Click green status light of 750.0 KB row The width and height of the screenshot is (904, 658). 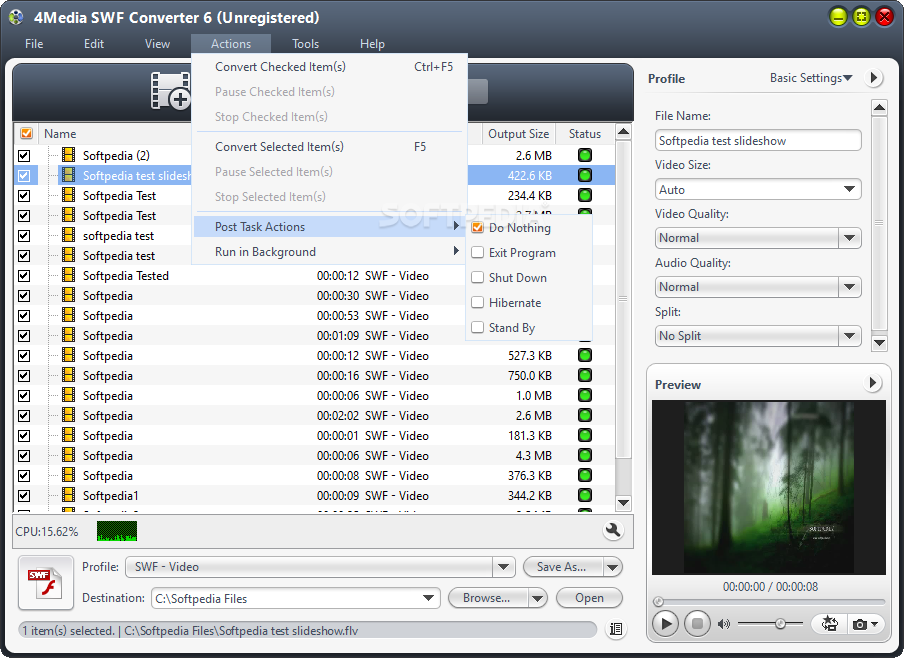tap(585, 375)
